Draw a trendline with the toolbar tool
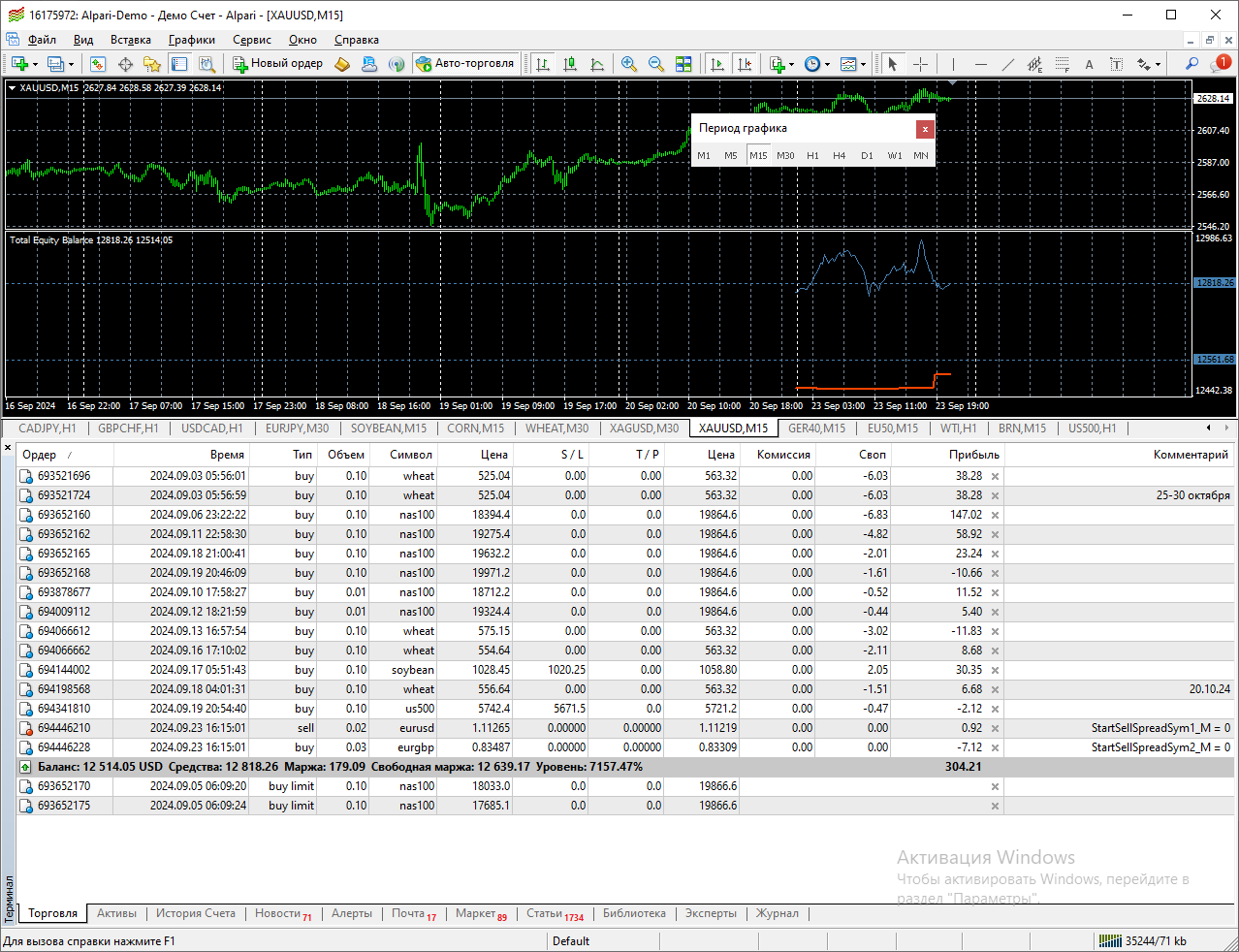The width and height of the screenshot is (1239, 952). 1007,64
